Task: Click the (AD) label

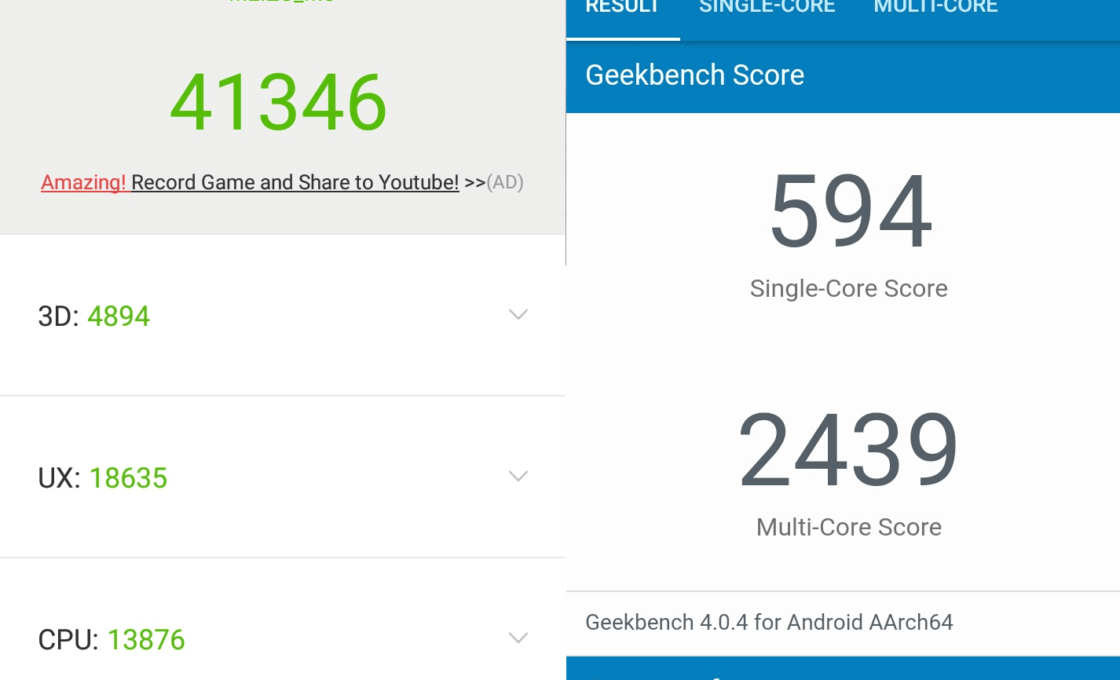Action: point(505,182)
